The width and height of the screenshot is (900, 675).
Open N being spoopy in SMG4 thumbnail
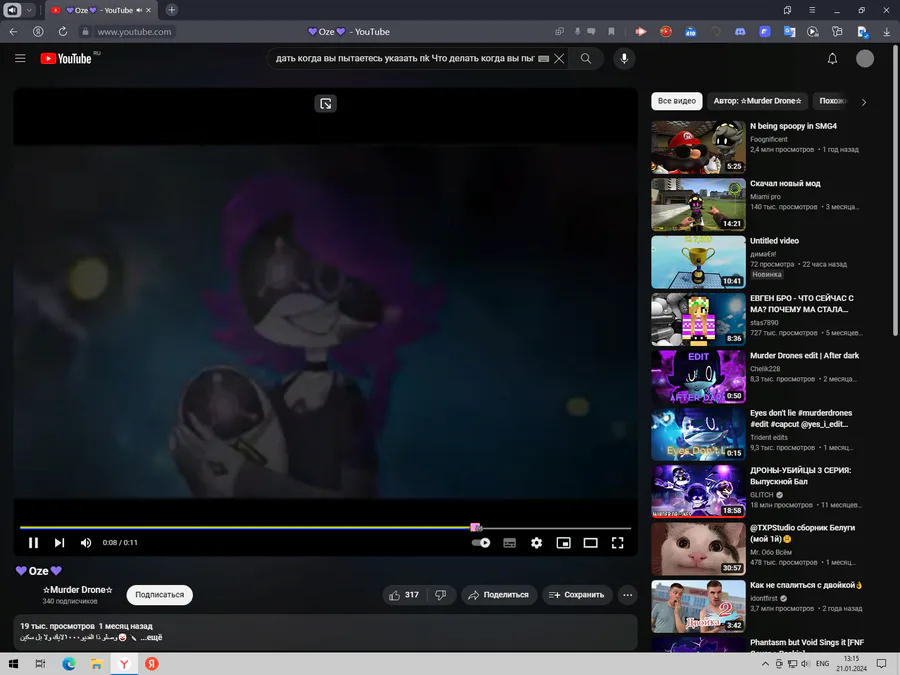pos(698,147)
